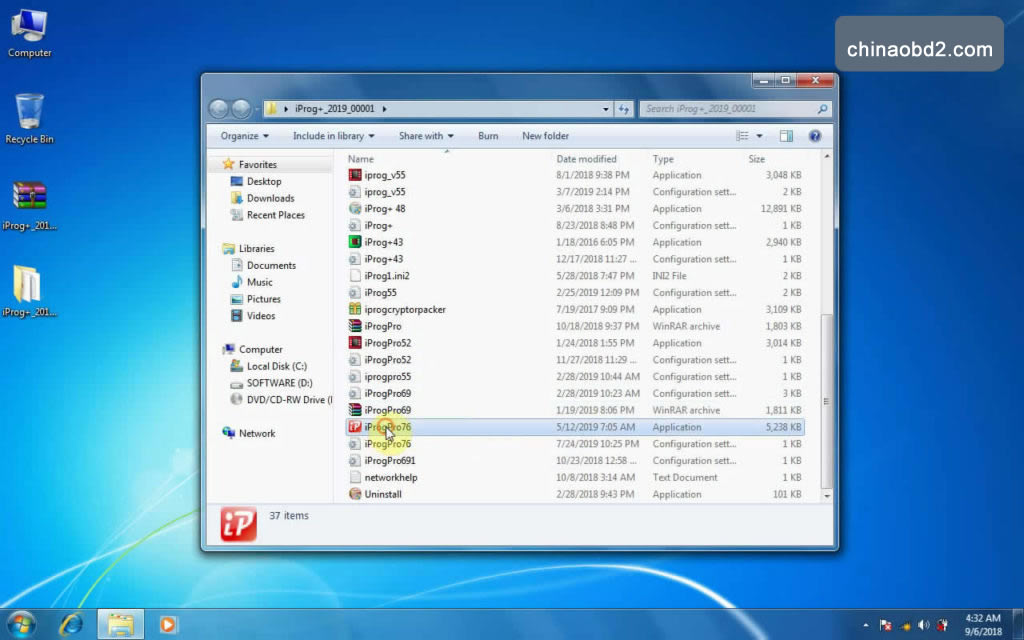Select the iProg+ WinRAR archive on desktop

(29, 206)
